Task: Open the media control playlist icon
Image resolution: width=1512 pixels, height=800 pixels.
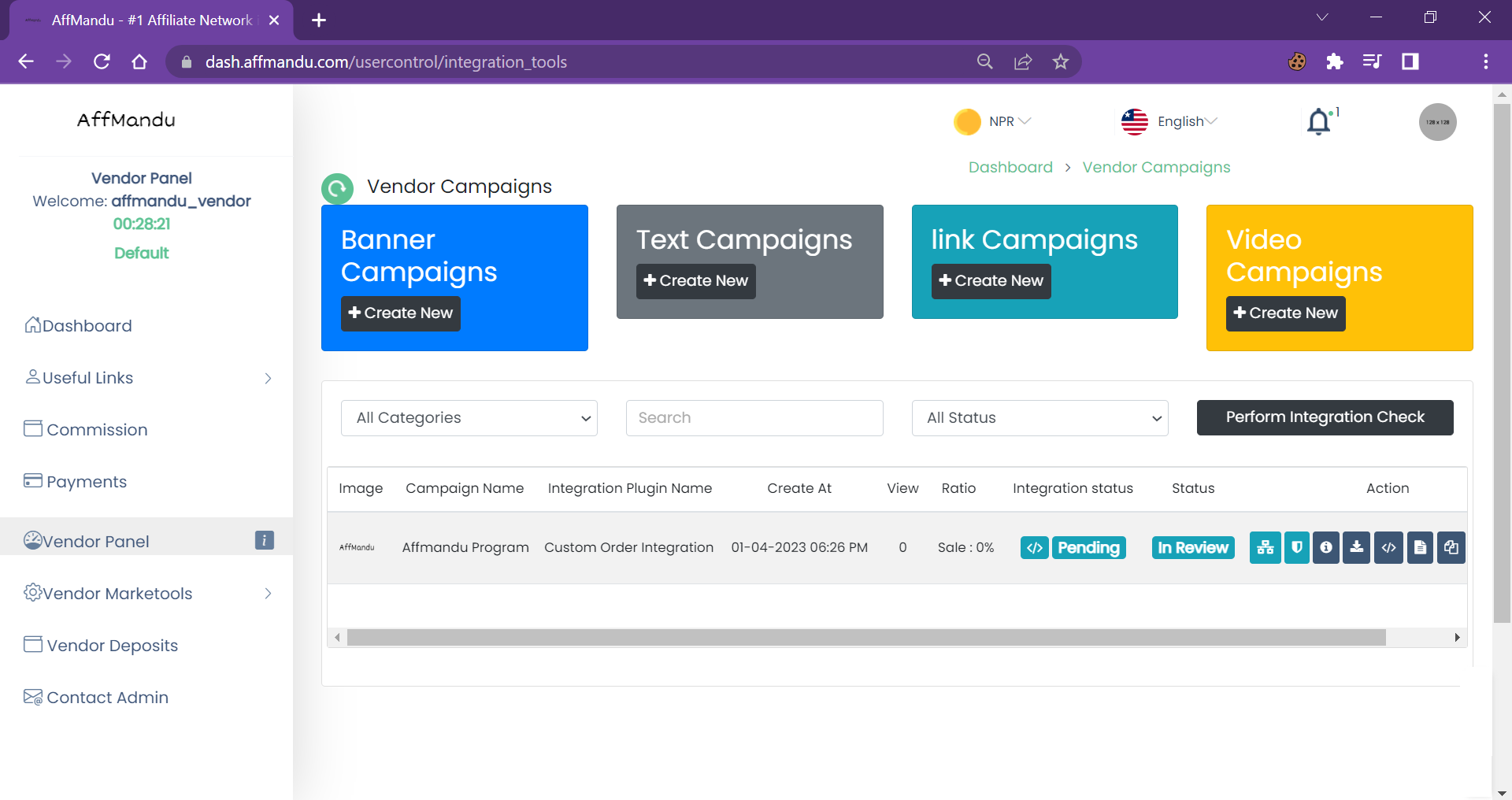Action: [x=1372, y=61]
